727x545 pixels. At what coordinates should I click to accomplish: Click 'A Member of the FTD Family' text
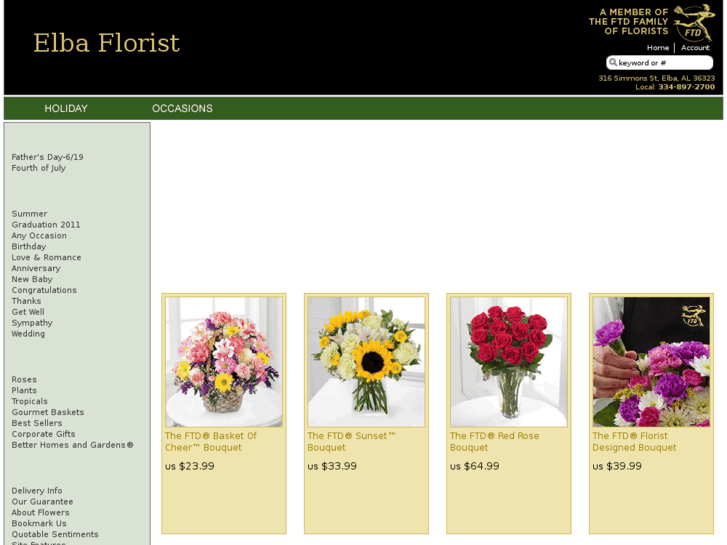click(x=629, y=22)
